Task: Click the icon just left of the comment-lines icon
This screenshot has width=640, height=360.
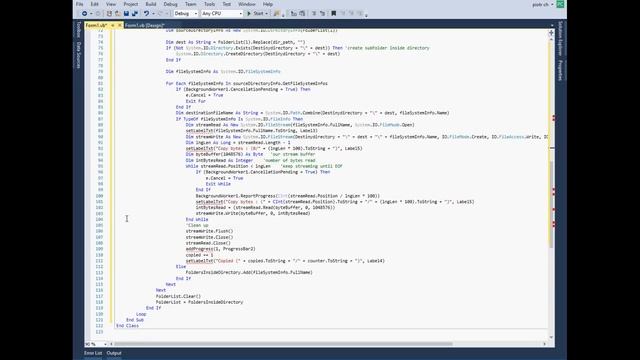Action: [x=302, y=13]
